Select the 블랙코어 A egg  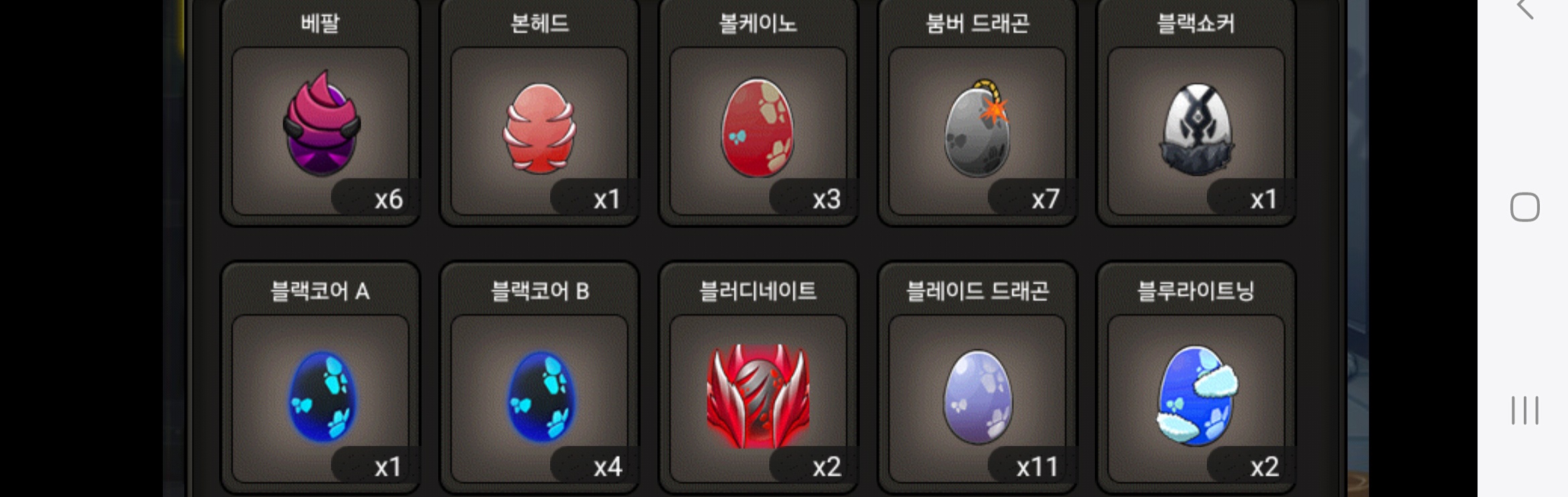pos(322,396)
